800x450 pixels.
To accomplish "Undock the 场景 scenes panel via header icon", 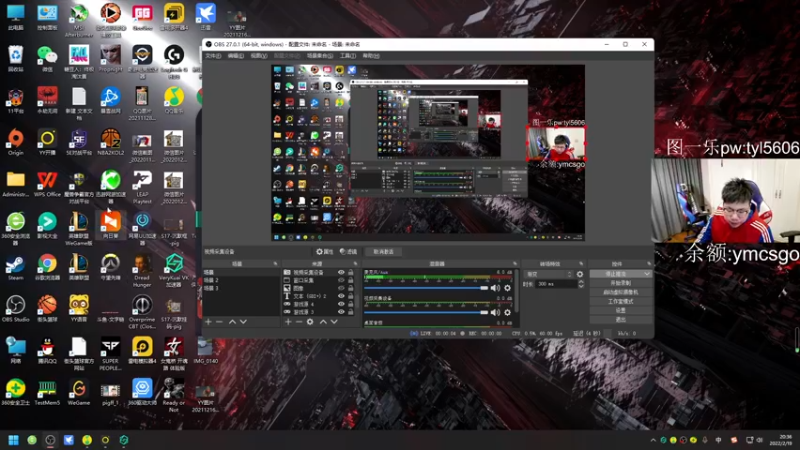I will point(275,264).
